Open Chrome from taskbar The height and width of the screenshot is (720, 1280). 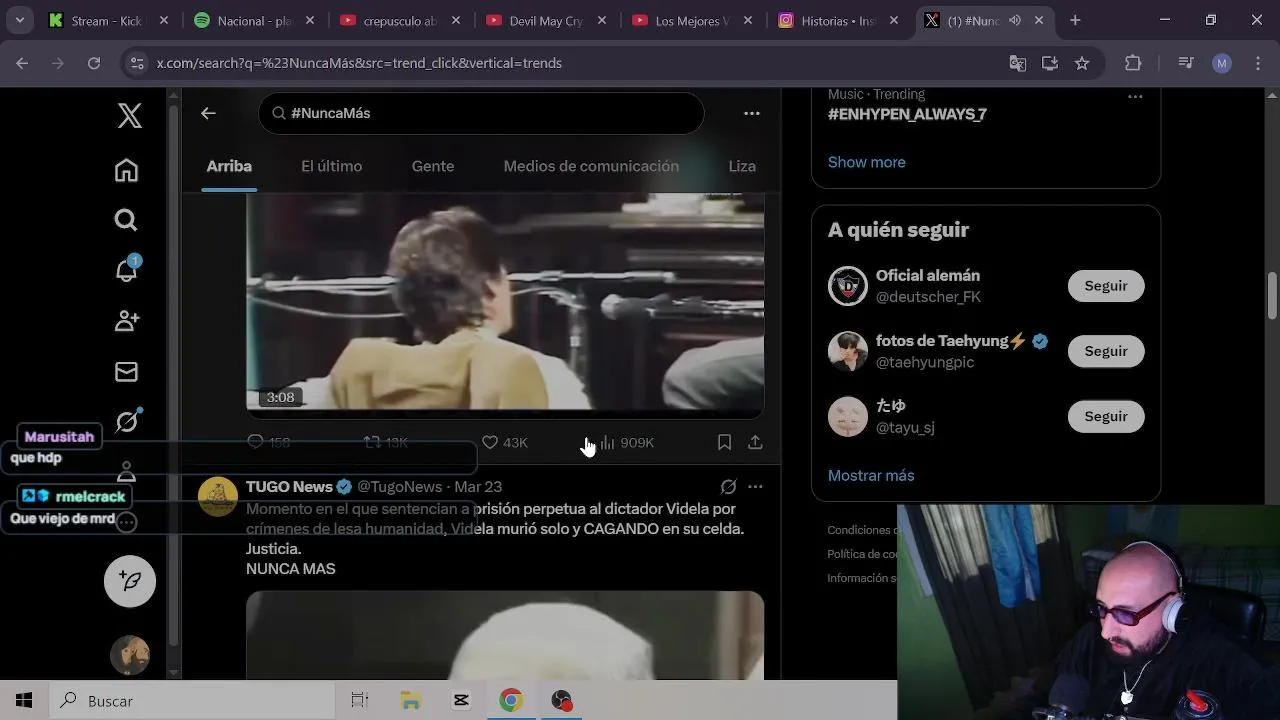(511, 701)
